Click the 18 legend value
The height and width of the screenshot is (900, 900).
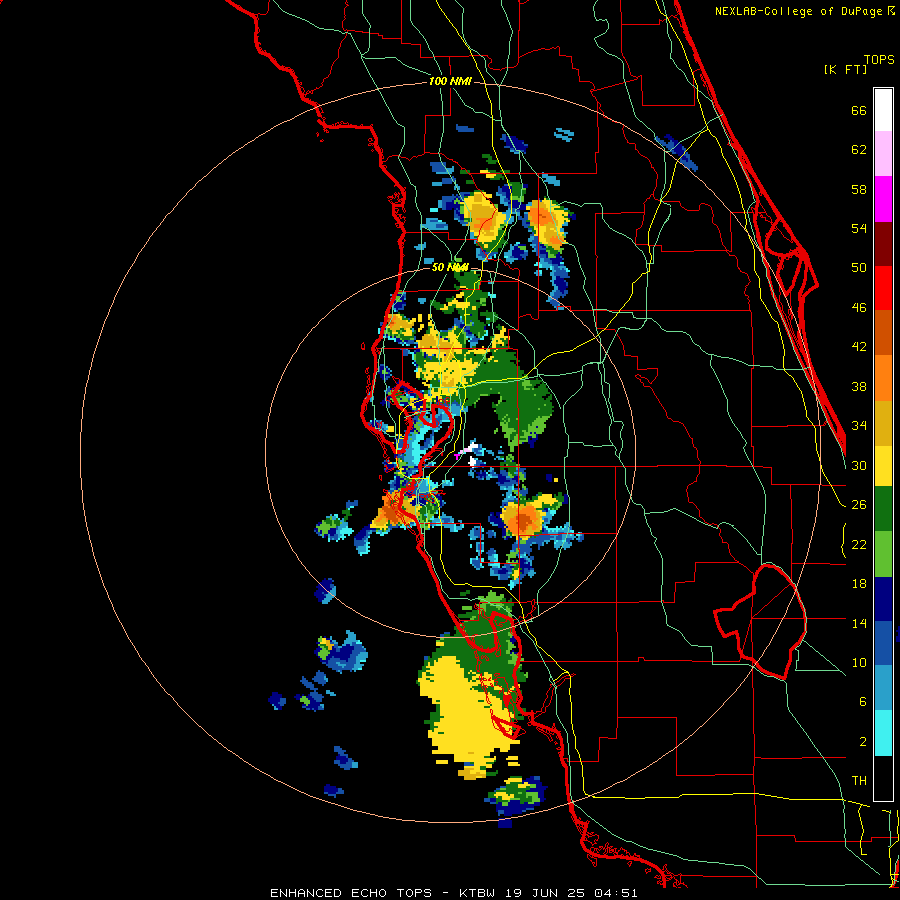click(x=859, y=584)
